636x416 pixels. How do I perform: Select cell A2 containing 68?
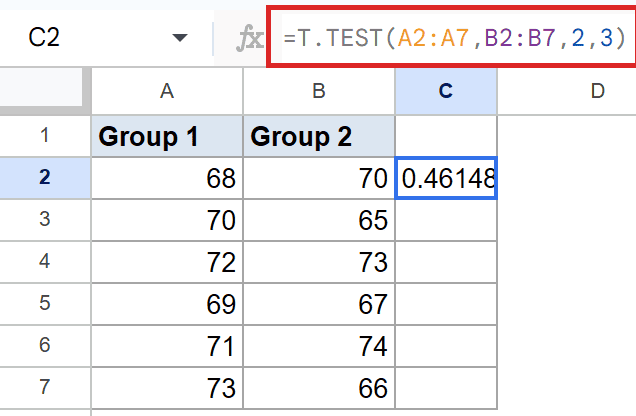pyautogui.click(x=167, y=178)
